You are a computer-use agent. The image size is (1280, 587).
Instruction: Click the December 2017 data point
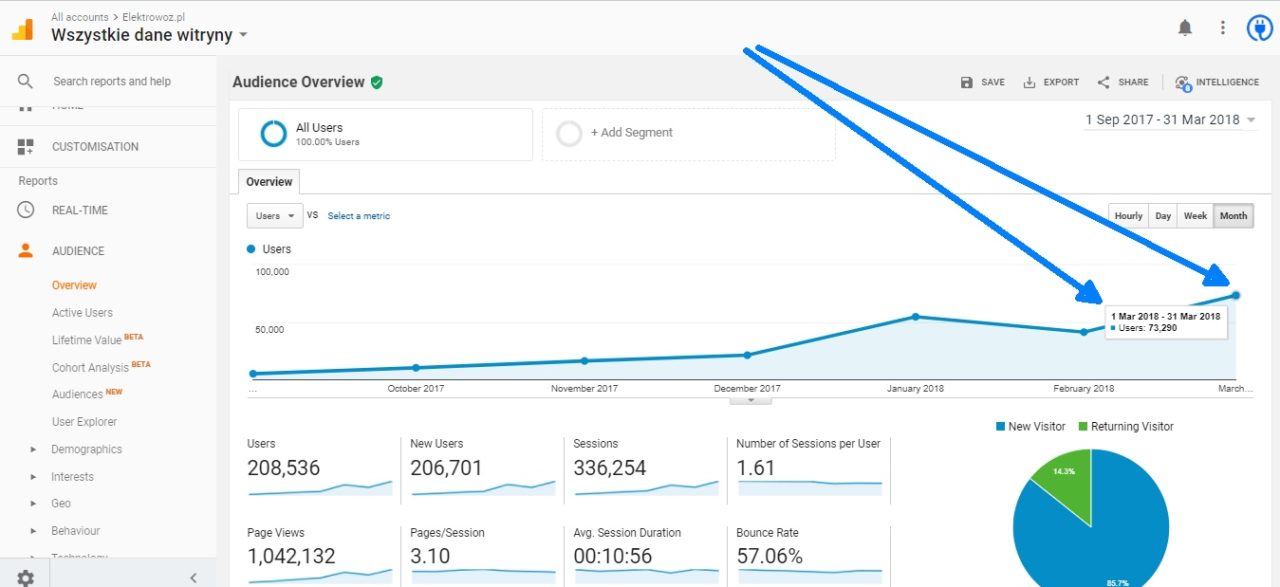[747, 355]
